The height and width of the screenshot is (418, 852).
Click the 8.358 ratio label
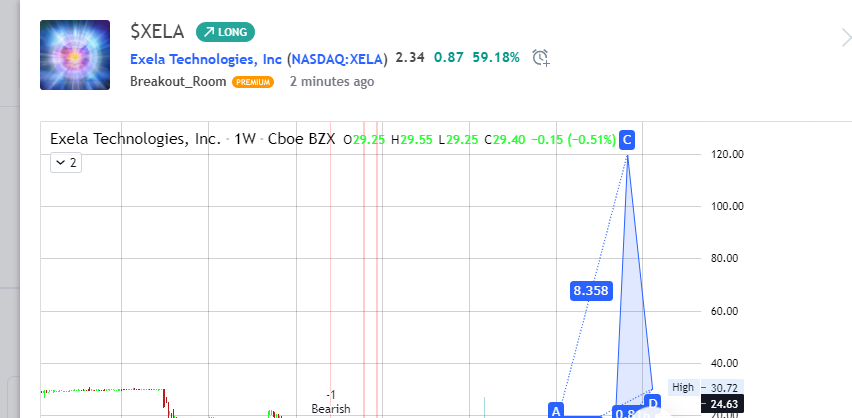(x=590, y=291)
